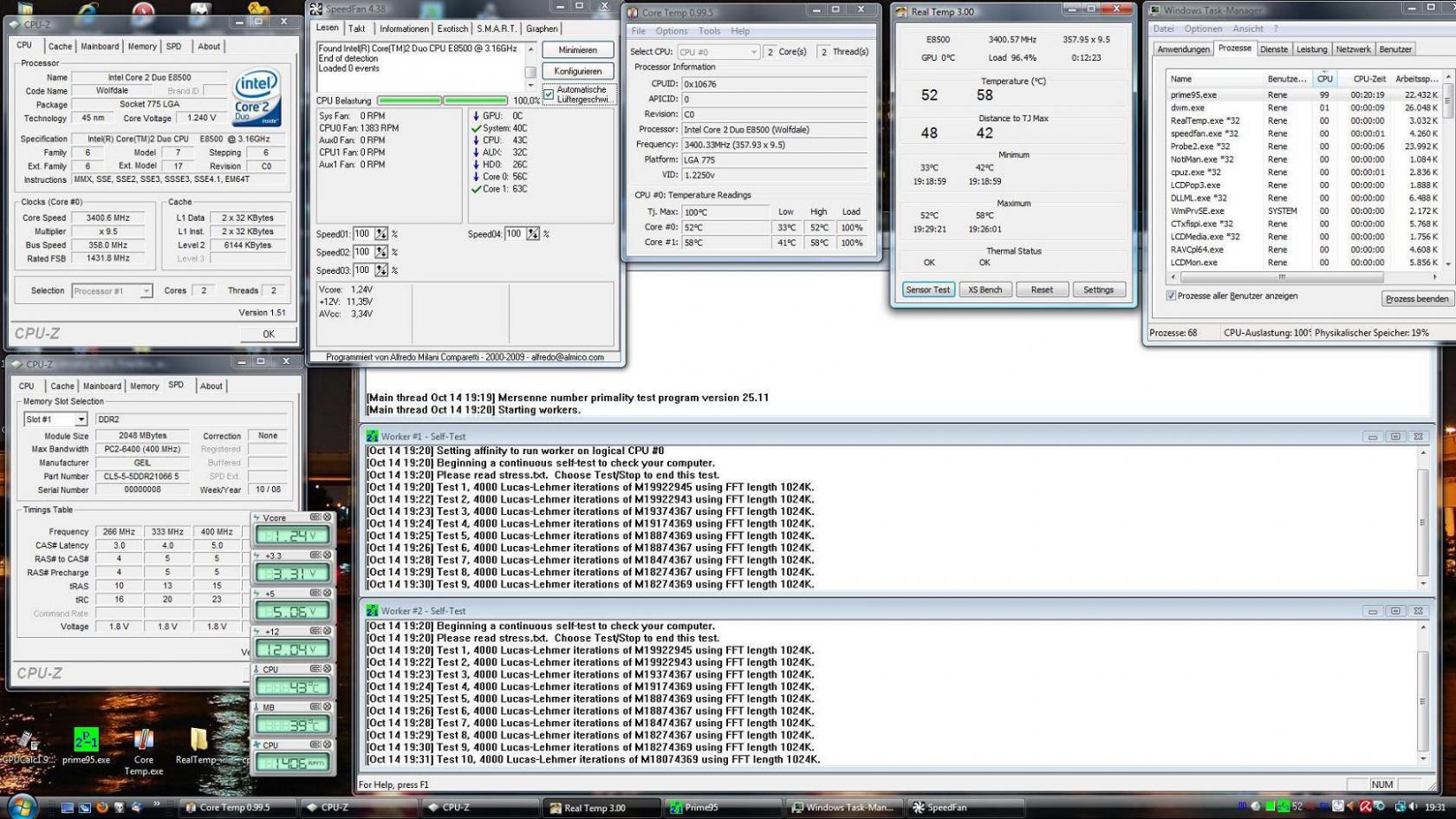
Task: Click the Windows Start orb
Action: click(x=23, y=806)
